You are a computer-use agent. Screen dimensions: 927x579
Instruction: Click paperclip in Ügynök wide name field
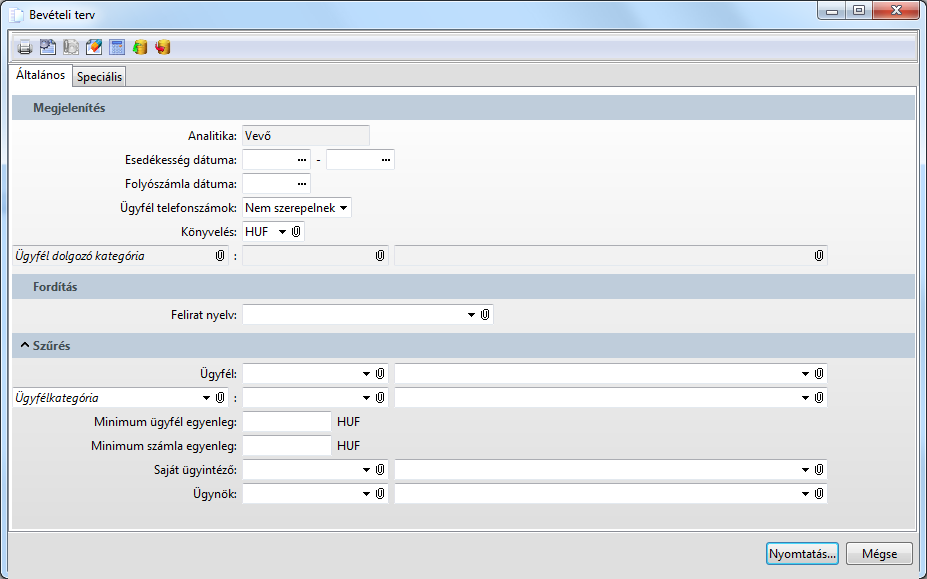[819, 493]
